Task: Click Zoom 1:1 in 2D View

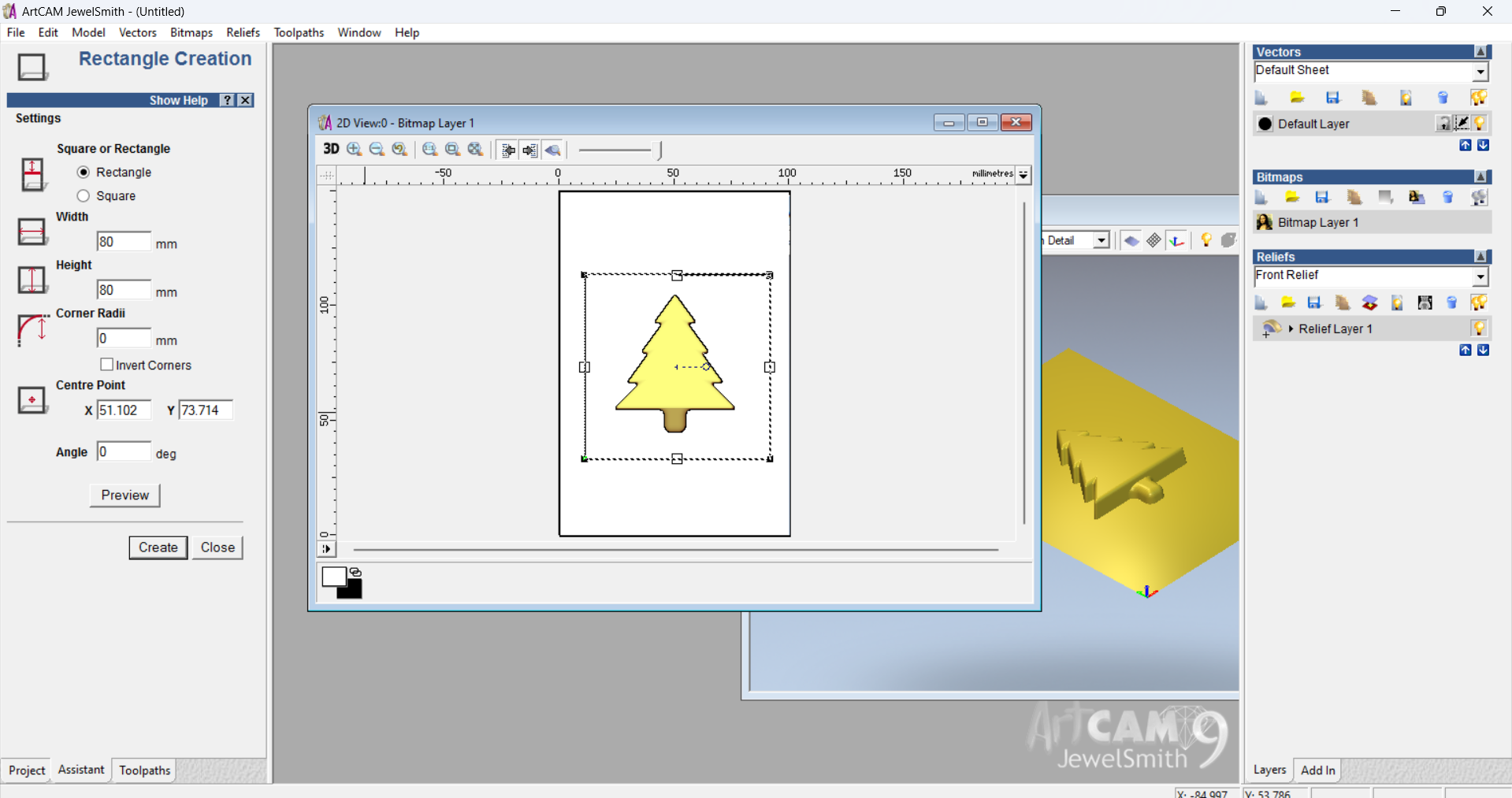Action: (429, 149)
